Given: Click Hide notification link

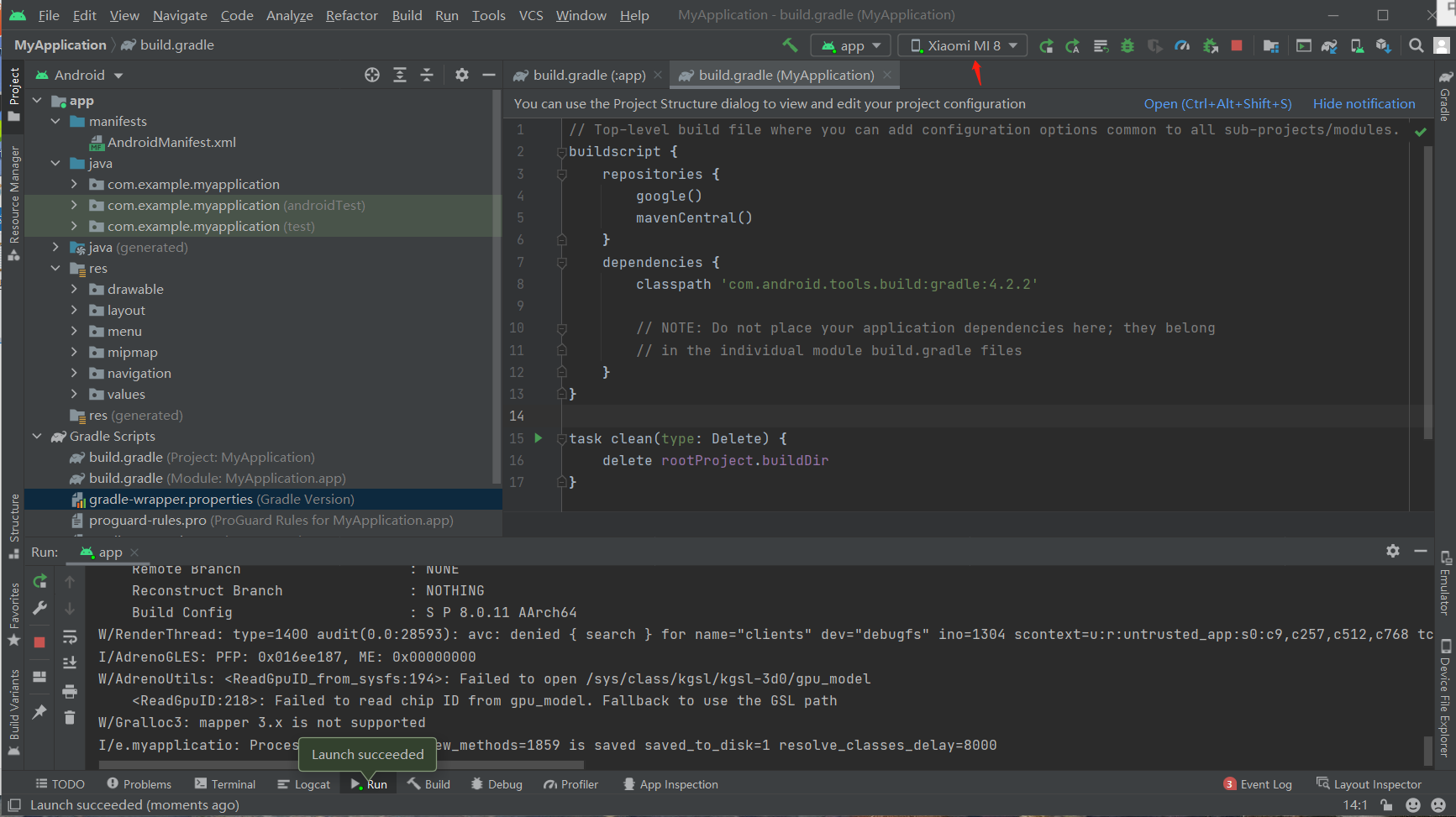Looking at the screenshot, I should click(1364, 104).
